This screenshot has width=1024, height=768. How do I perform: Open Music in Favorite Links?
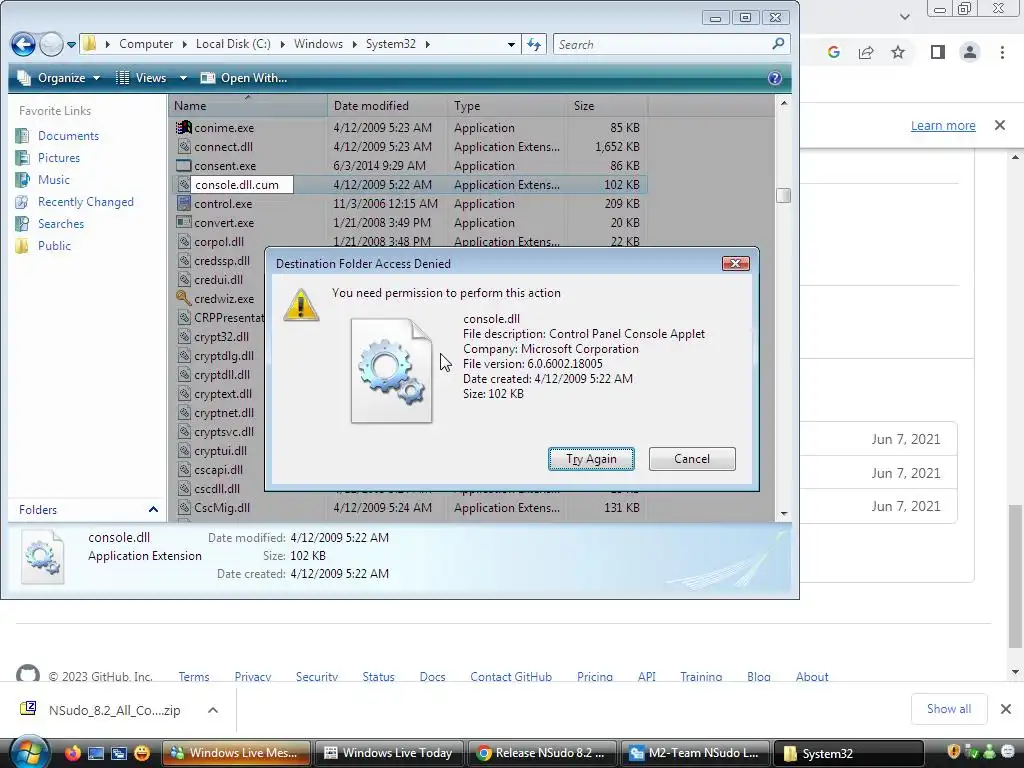(54, 180)
